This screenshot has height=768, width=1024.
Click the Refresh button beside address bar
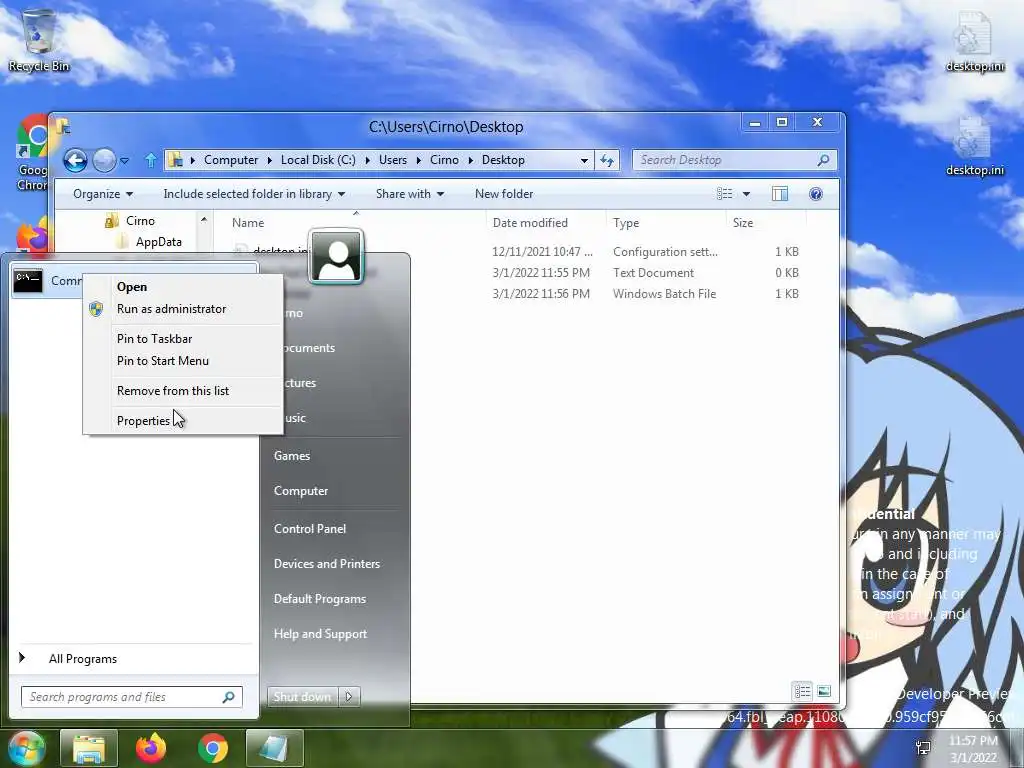click(x=607, y=160)
